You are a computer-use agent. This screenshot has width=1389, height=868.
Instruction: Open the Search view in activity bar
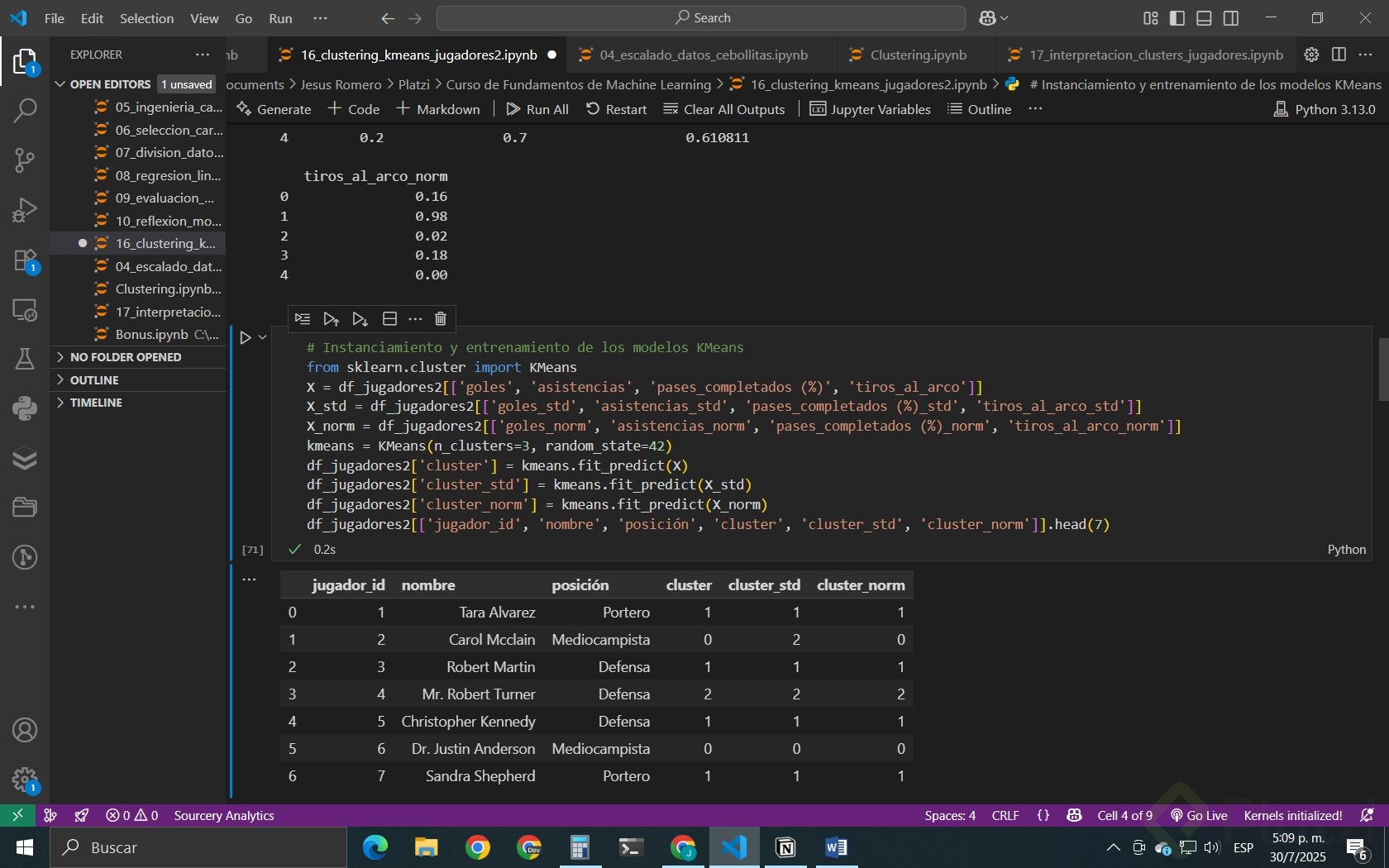pos(25,110)
